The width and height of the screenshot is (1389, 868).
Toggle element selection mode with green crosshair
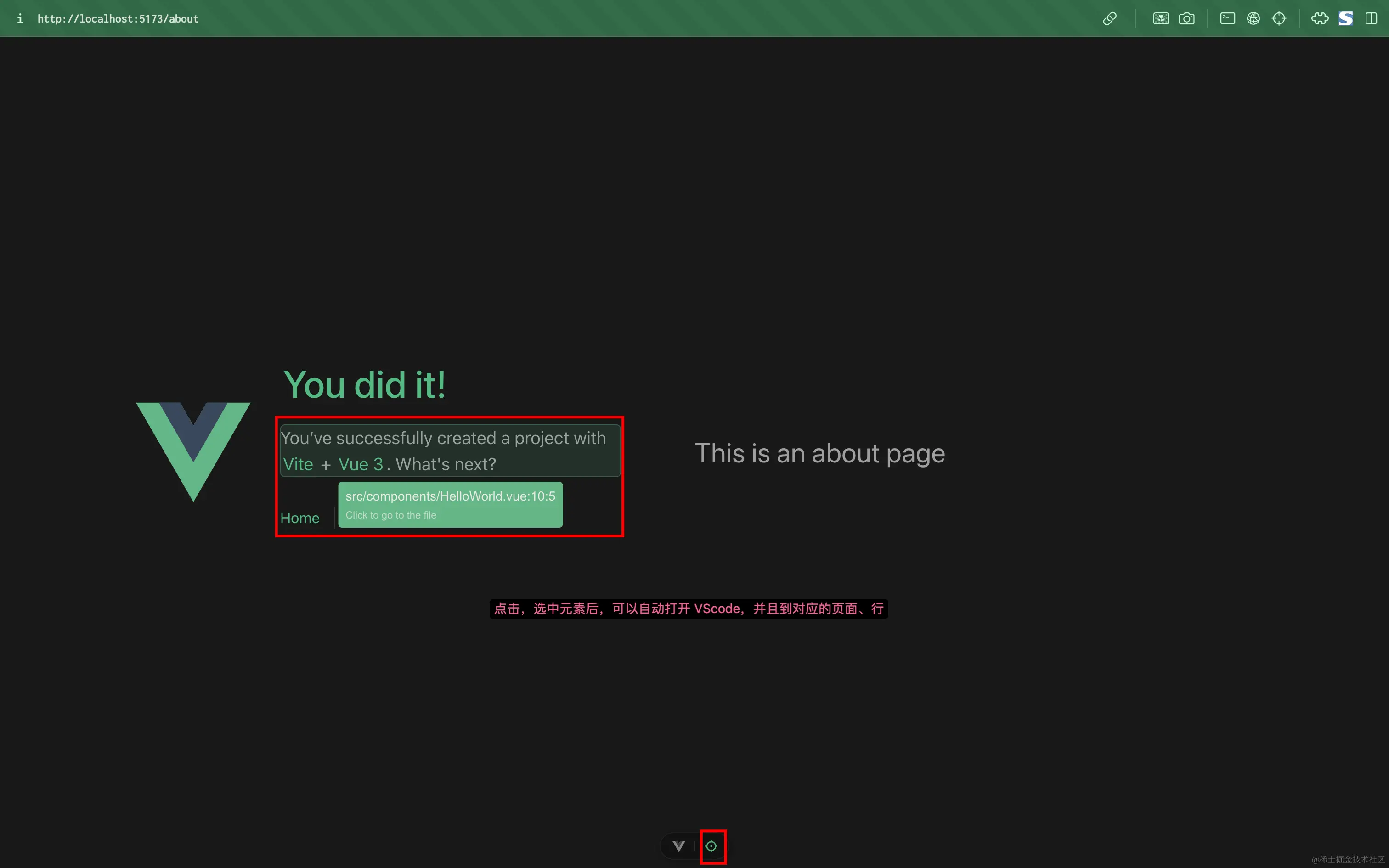click(x=712, y=845)
